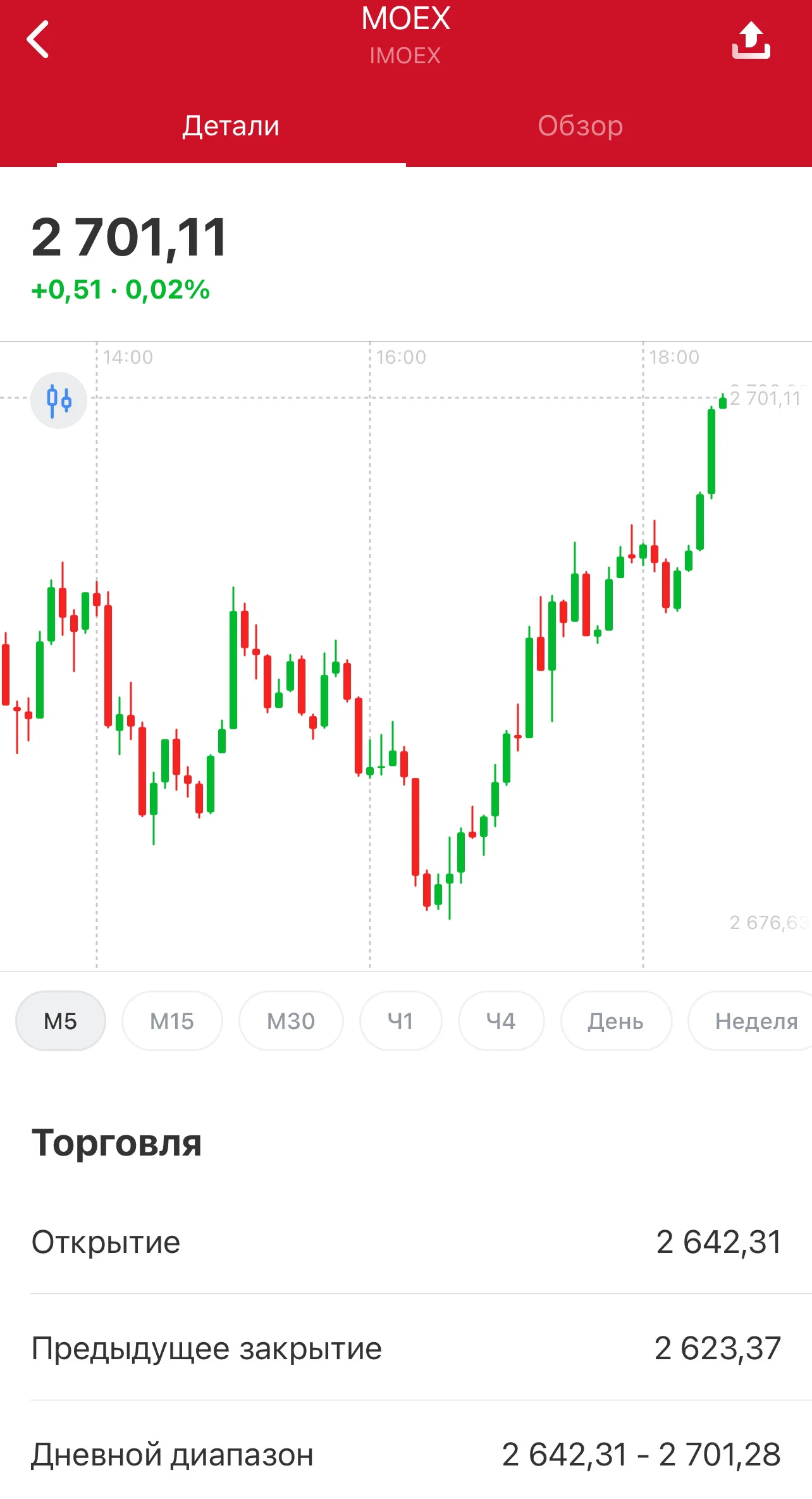Choose the M30 timeframe
This screenshot has width=812, height=1499.
291,1021
